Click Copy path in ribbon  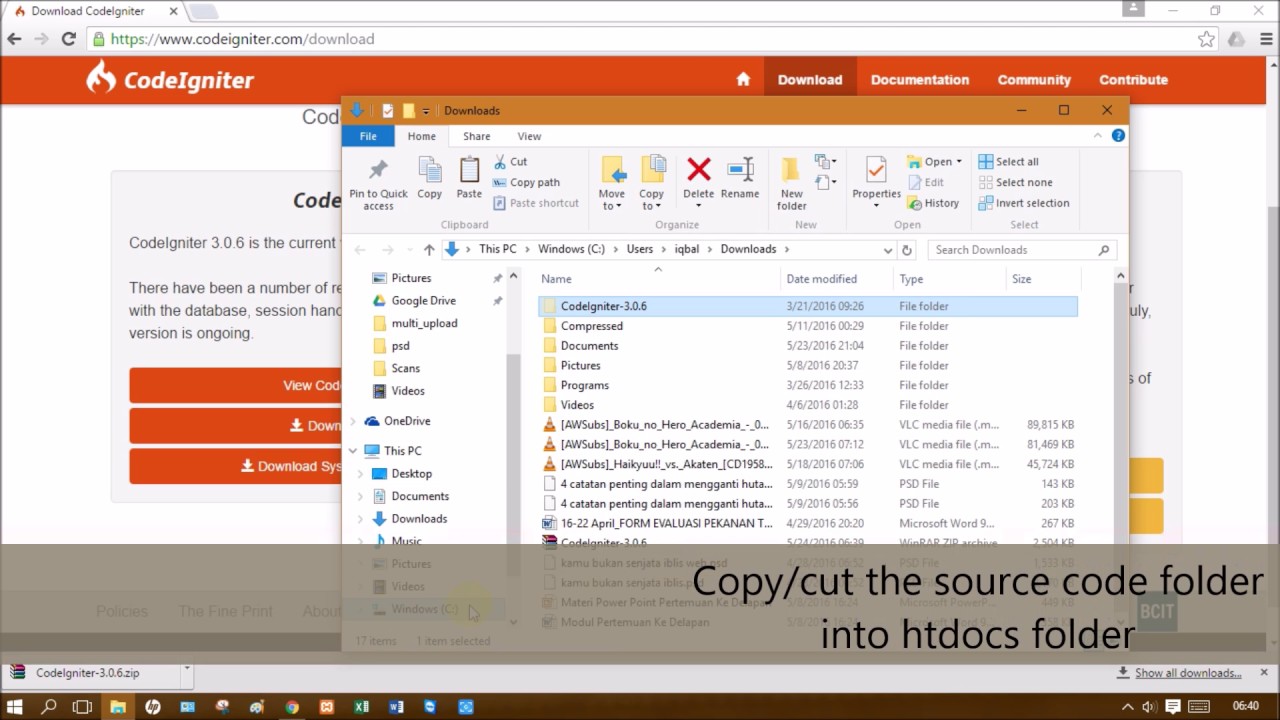[x=526, y=182]
